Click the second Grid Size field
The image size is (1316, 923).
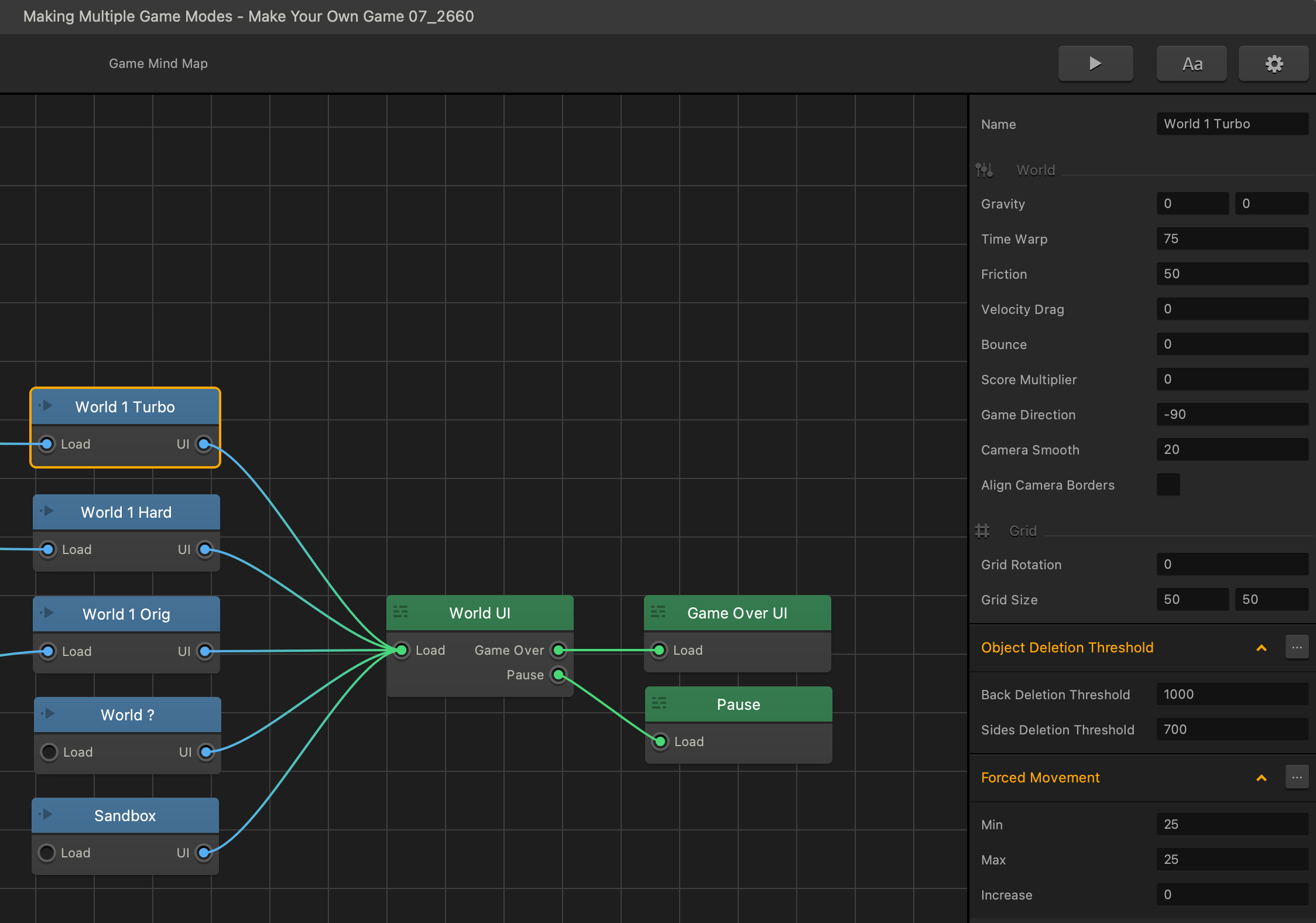(1272, 599)
